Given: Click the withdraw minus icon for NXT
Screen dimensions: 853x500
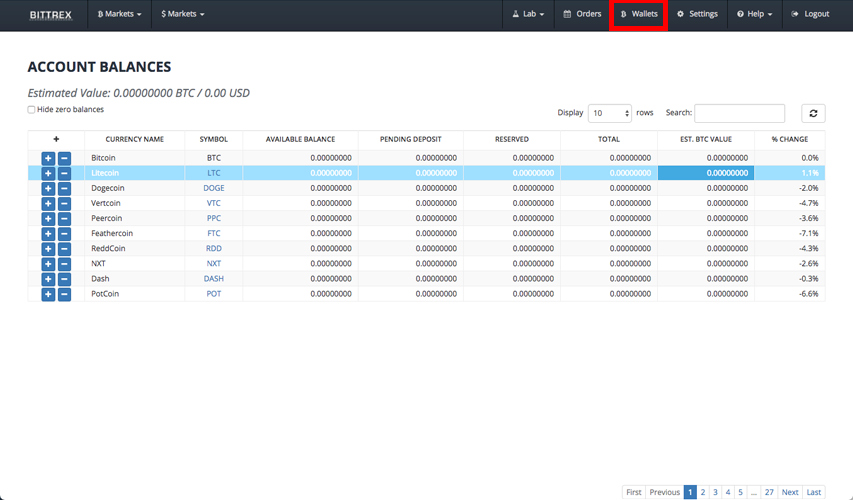Looking at the screenshot, I should tap(64, 264).
